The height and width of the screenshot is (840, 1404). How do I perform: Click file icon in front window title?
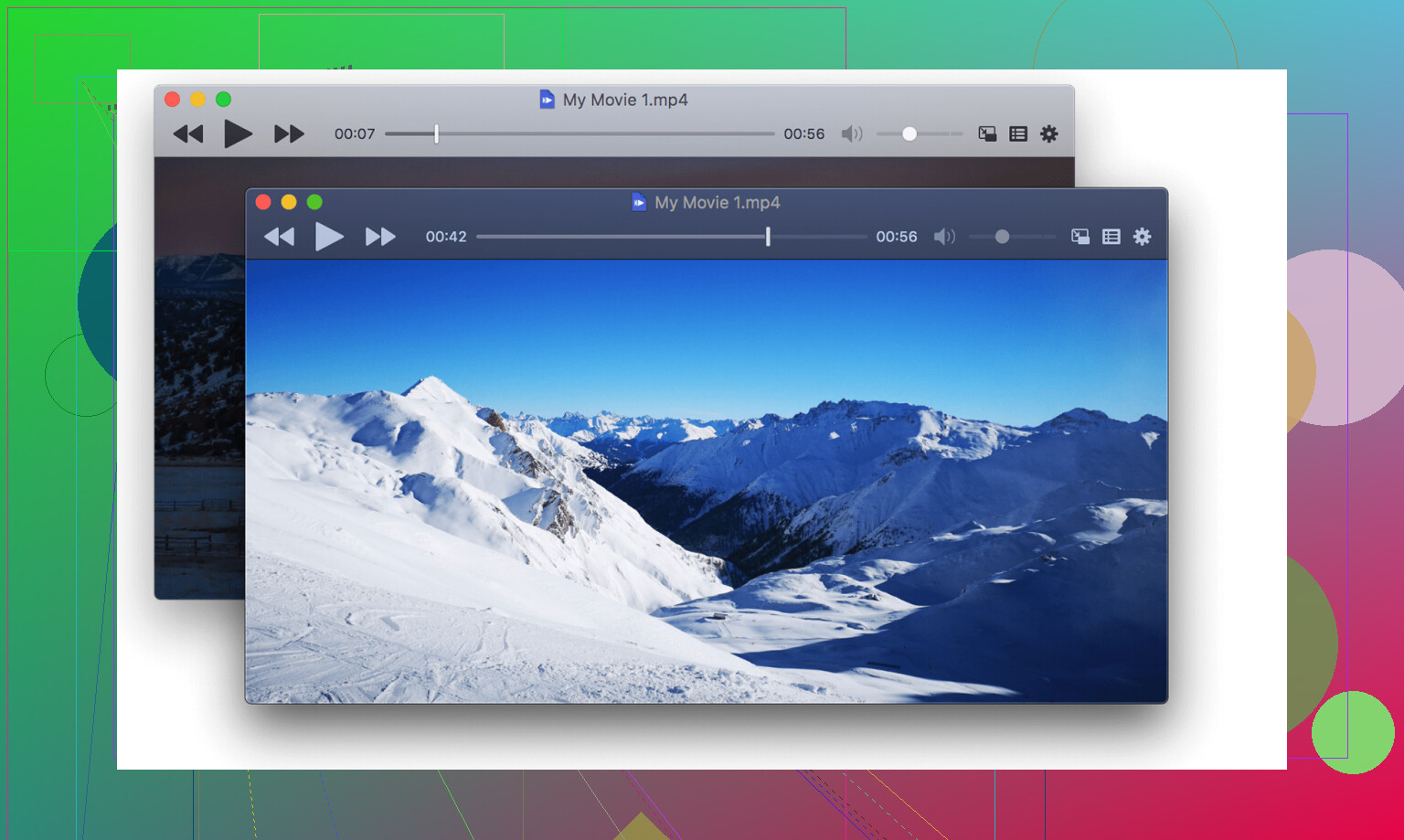639,202
